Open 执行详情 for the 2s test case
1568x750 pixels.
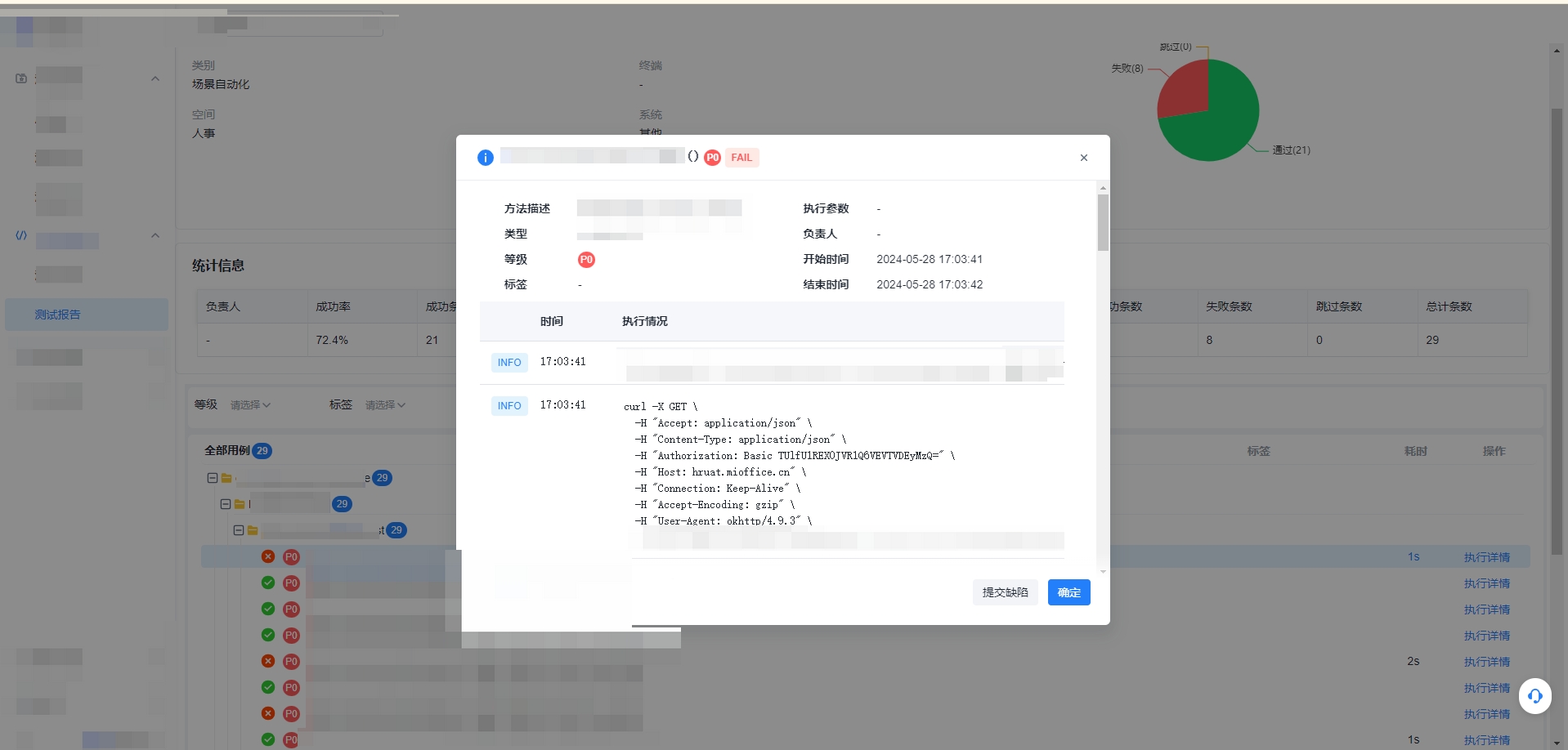(x=1486, y=662)
